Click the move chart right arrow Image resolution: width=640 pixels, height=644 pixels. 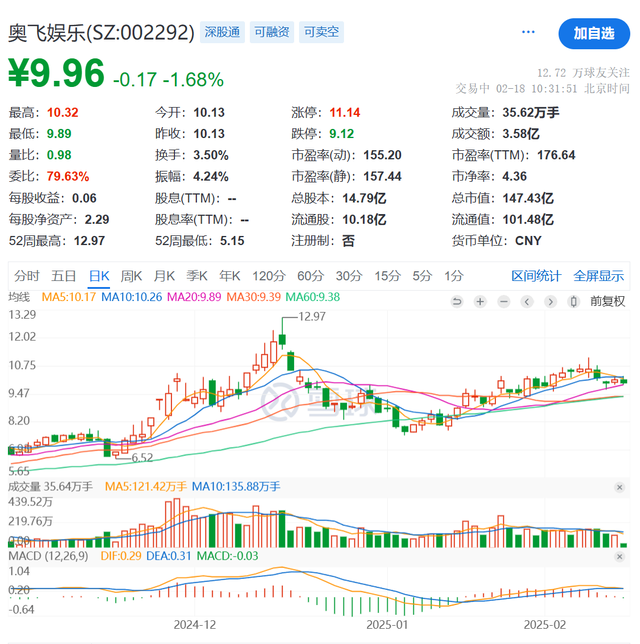coord(550,302)
